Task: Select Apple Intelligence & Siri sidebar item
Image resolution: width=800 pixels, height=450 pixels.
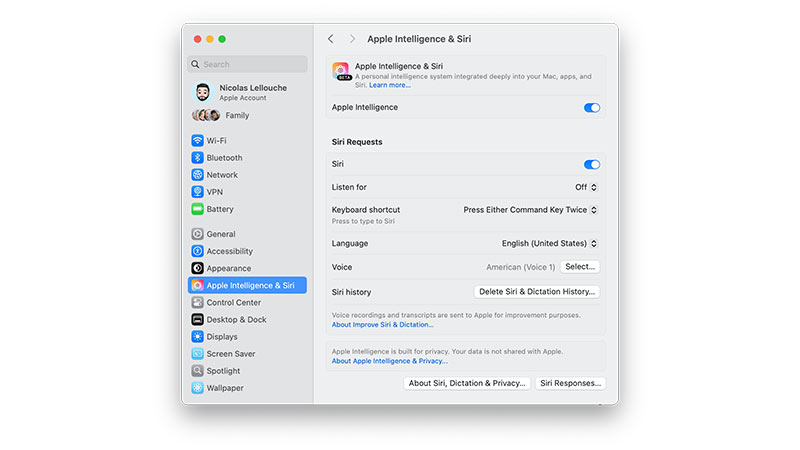Action: tap(247, 285)
